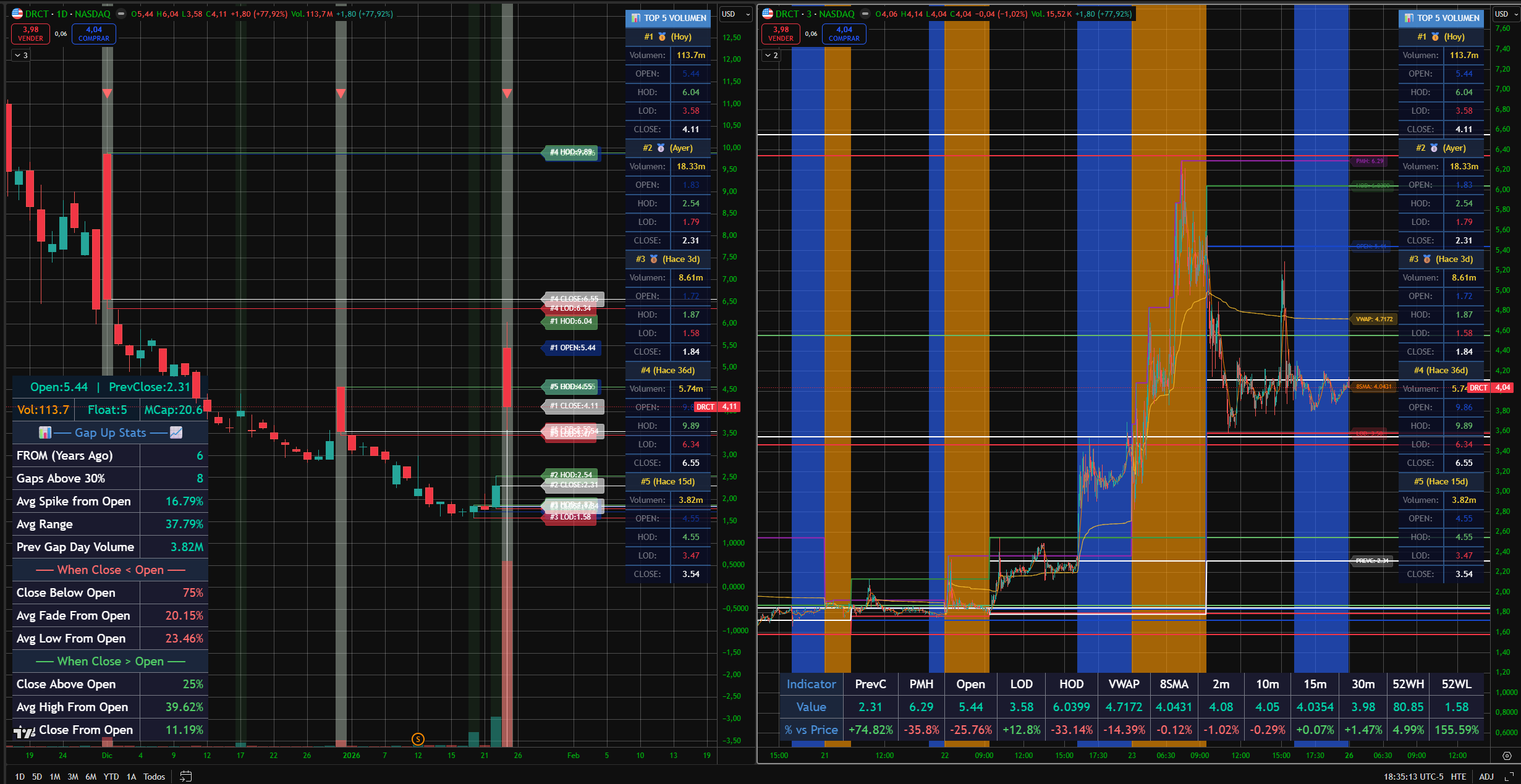Image resolution: width=1521 pixels, height=784 pixels.
Task: Click the bronze medal icon in left #3 (Hace 3d)
Action: (654, 259)
